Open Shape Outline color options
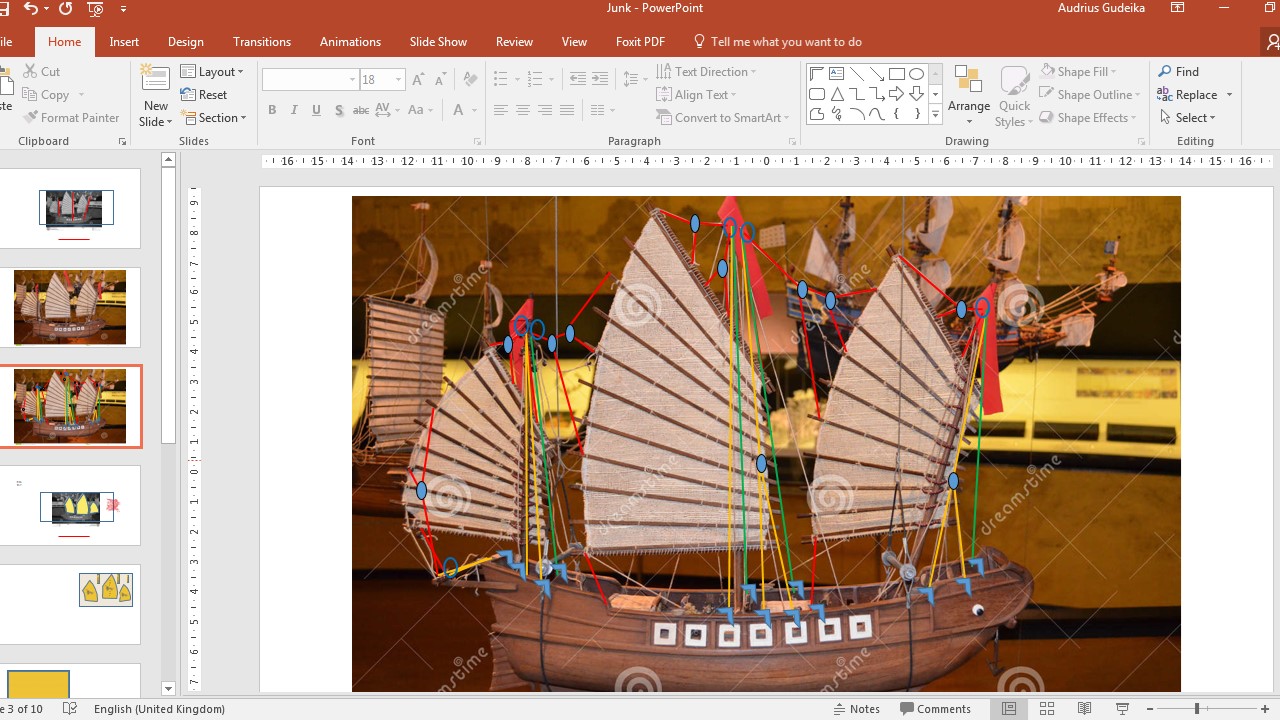This screenshot has width=1280, height=720. (x=1089, y=95)
